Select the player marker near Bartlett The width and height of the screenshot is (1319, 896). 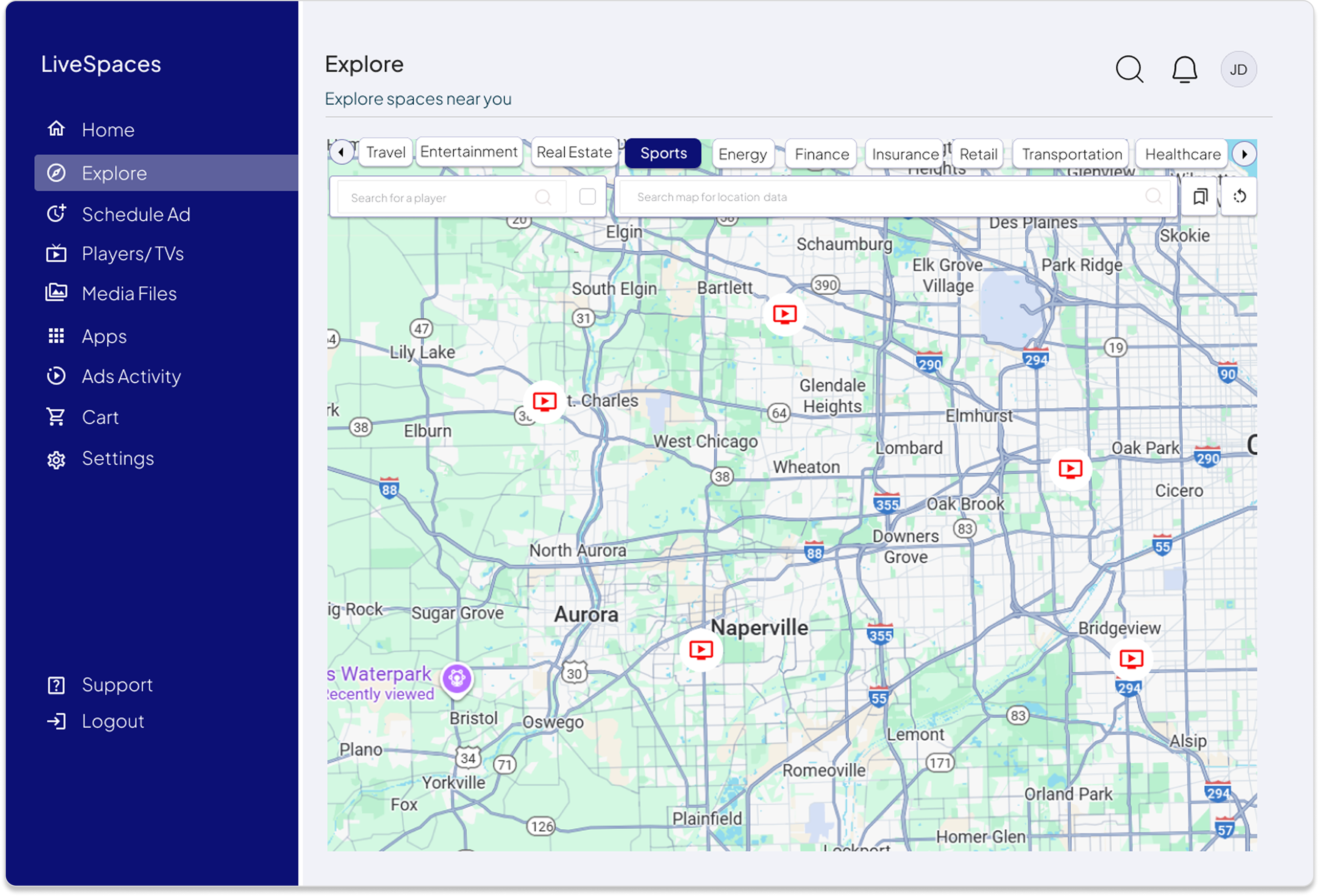click(x=785, y=314)
